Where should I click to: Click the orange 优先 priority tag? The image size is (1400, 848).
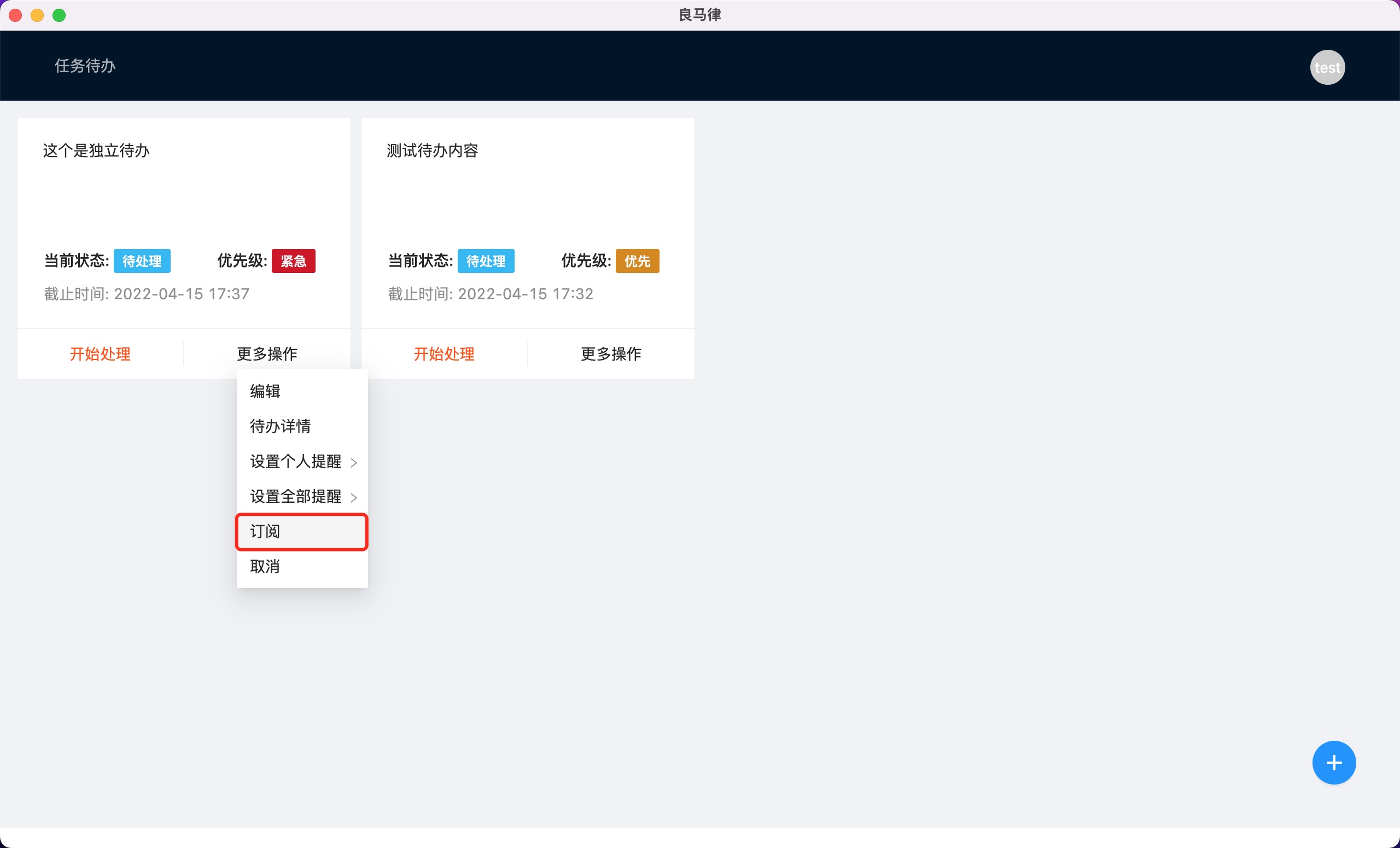point(637,261)
